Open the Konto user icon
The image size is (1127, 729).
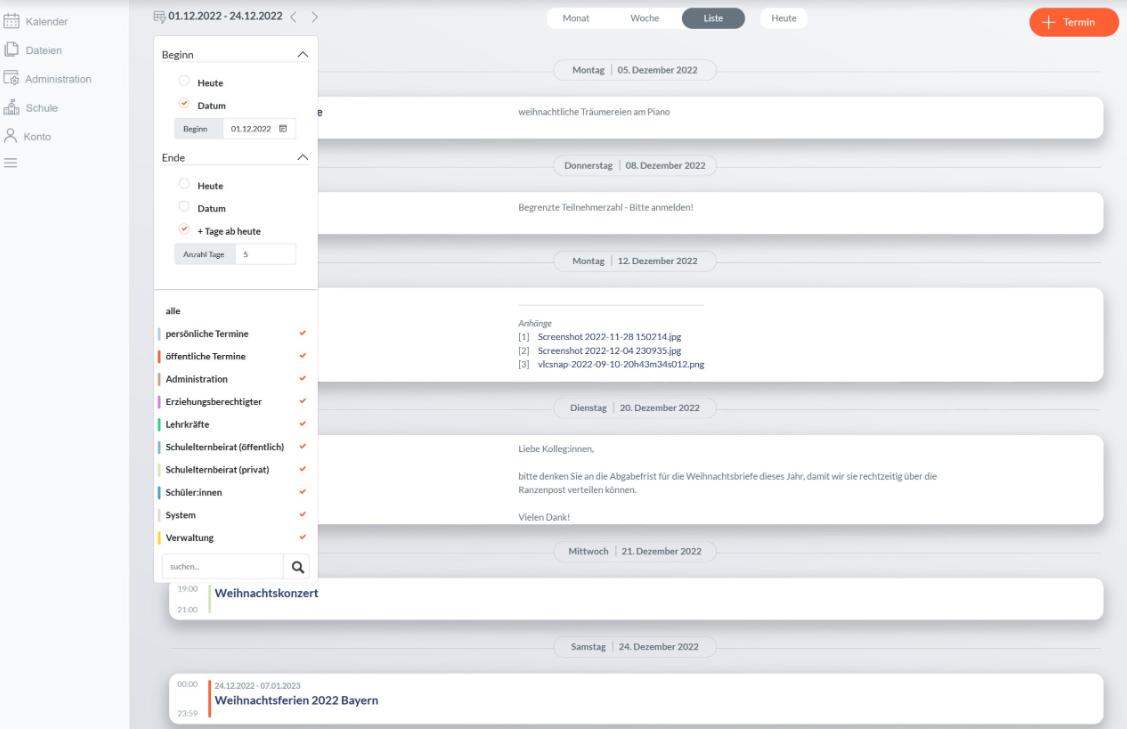12,136
